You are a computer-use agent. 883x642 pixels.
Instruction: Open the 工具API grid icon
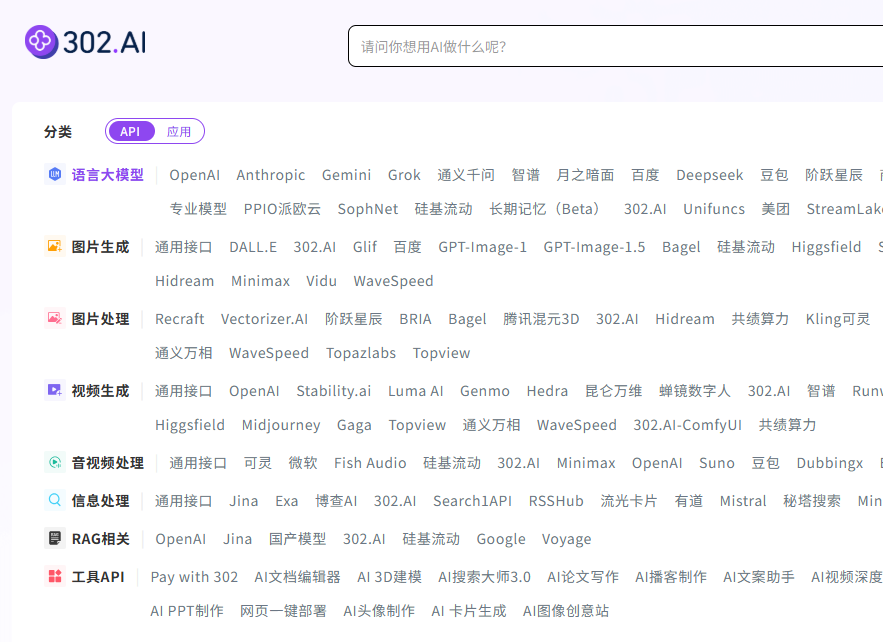55,576
